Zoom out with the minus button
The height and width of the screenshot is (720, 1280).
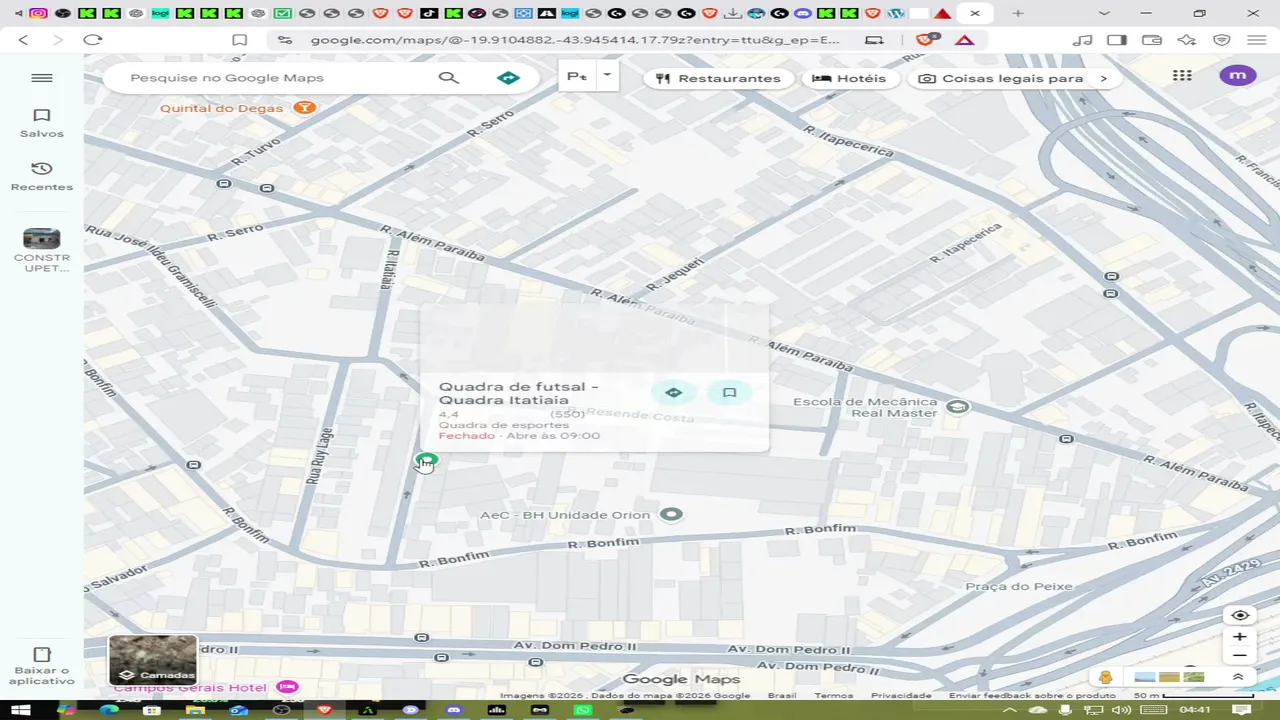click(1240, 656)
